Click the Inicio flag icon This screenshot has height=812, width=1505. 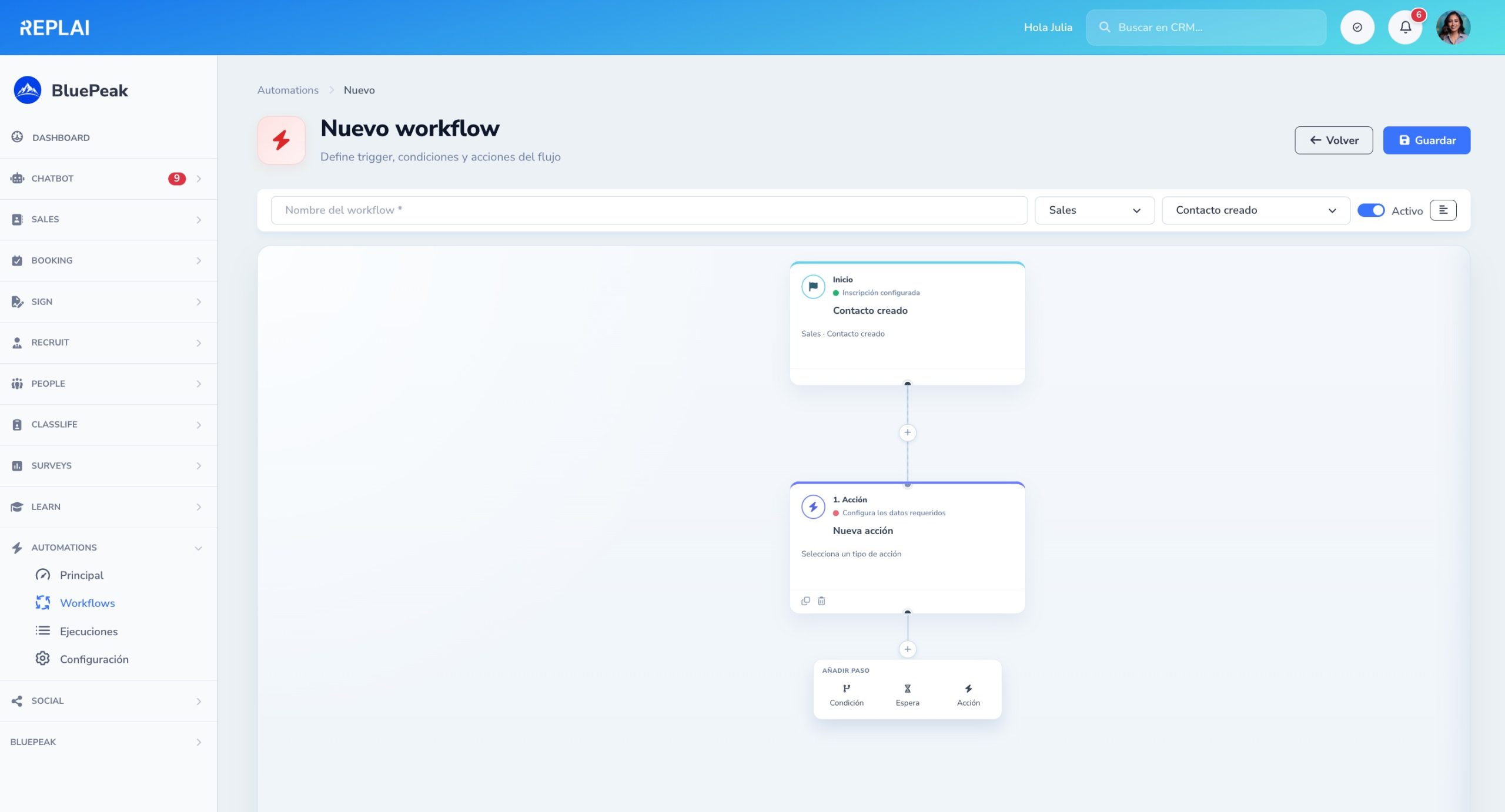click(x=813, y=287)
